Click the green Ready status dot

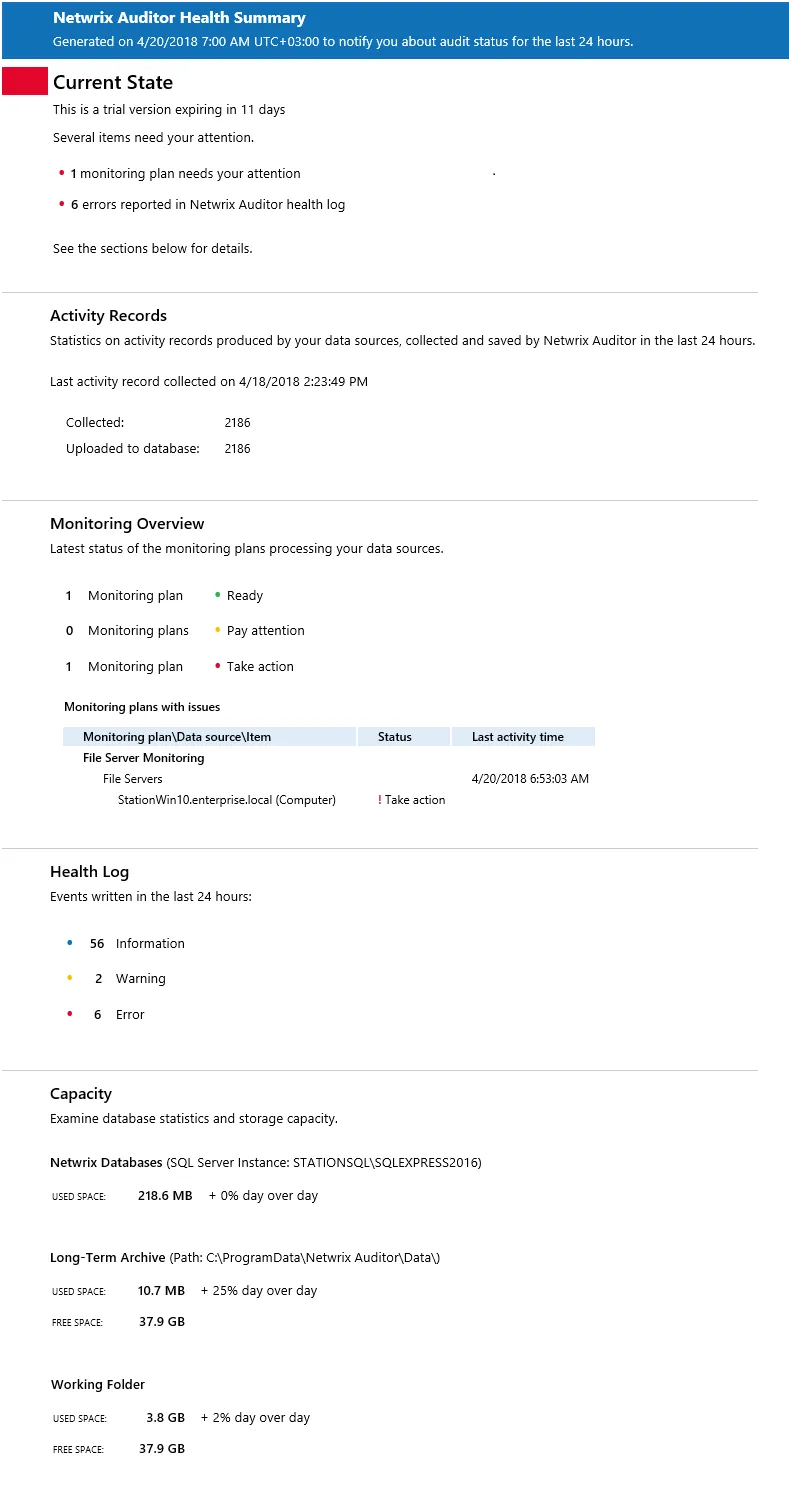217,595
